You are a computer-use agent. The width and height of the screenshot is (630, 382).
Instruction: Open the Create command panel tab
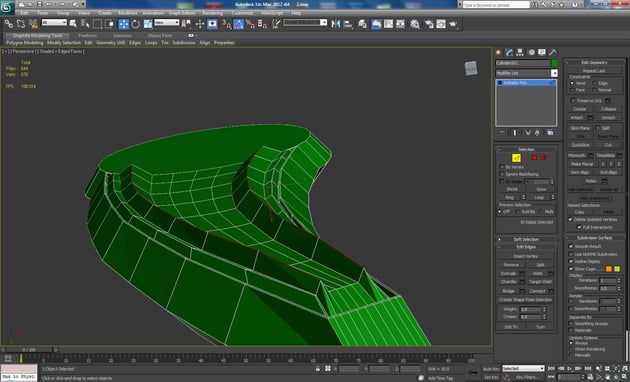499,52
